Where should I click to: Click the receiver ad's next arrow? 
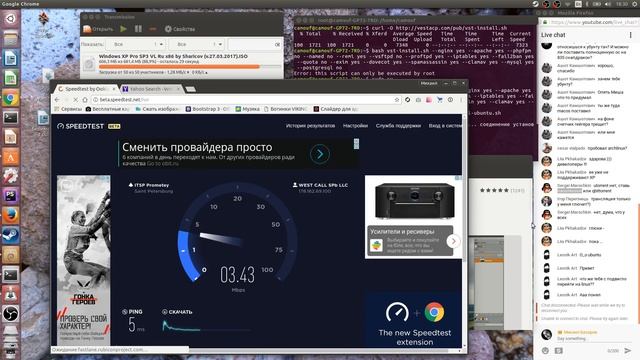point(453,241)
